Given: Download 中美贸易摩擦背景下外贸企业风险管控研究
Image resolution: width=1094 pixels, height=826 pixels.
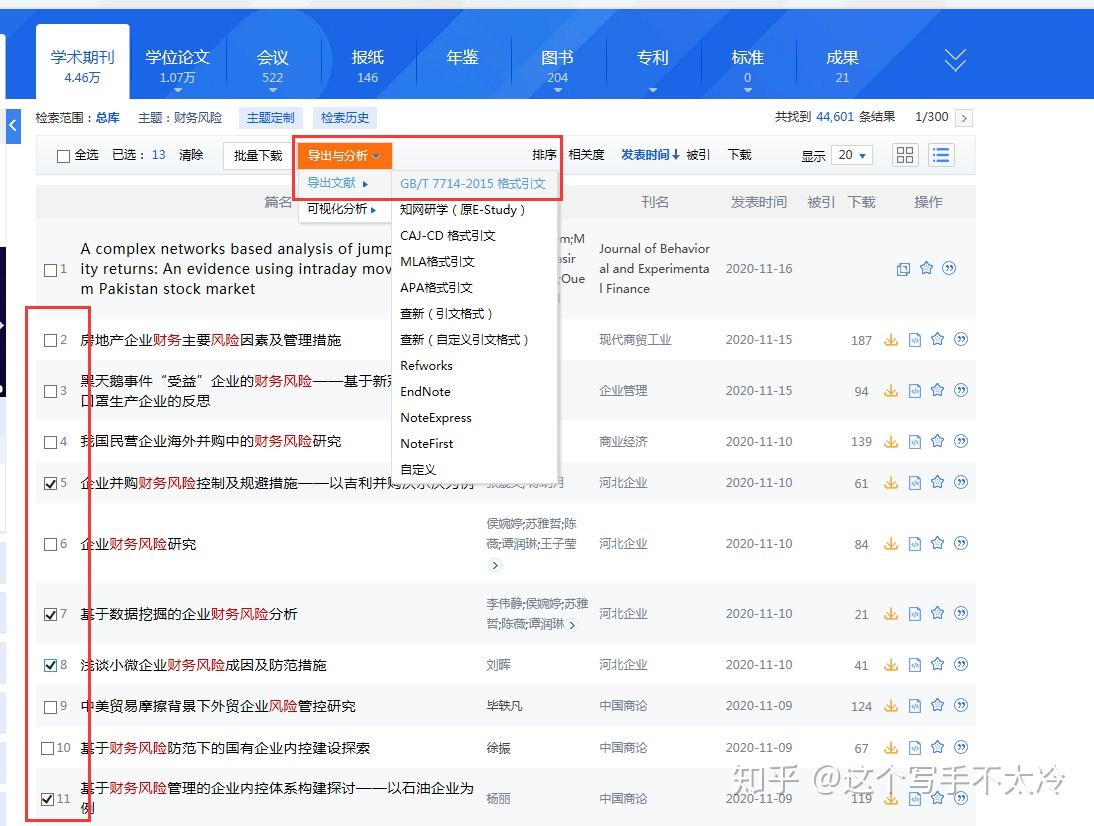Looking at the screenshot, I should coord(891,706).
